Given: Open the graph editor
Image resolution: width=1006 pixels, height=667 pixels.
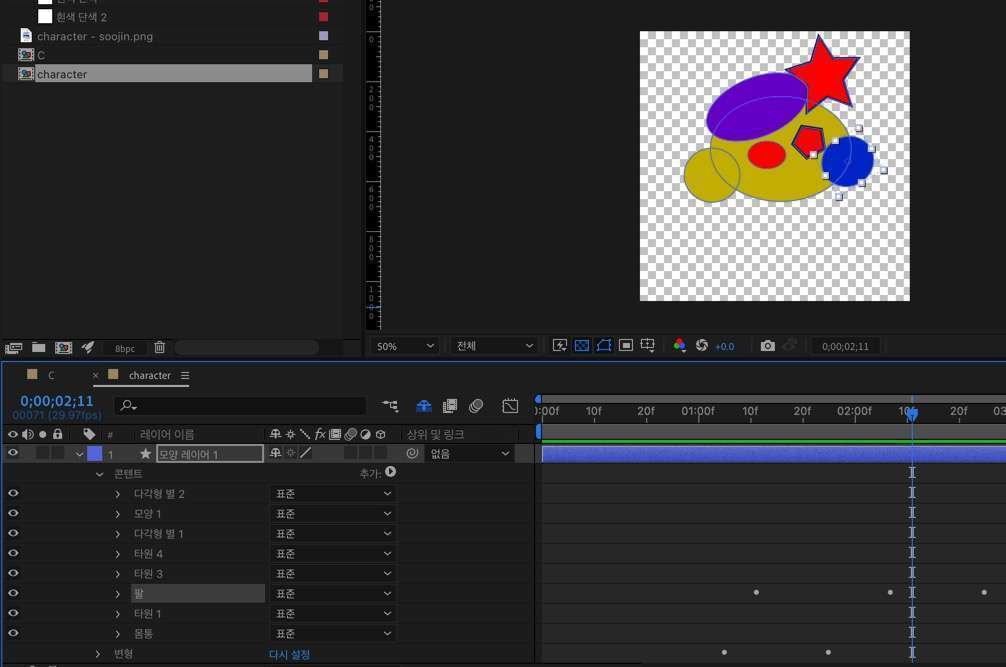Looking at the screenshot, I should point(510,406).
